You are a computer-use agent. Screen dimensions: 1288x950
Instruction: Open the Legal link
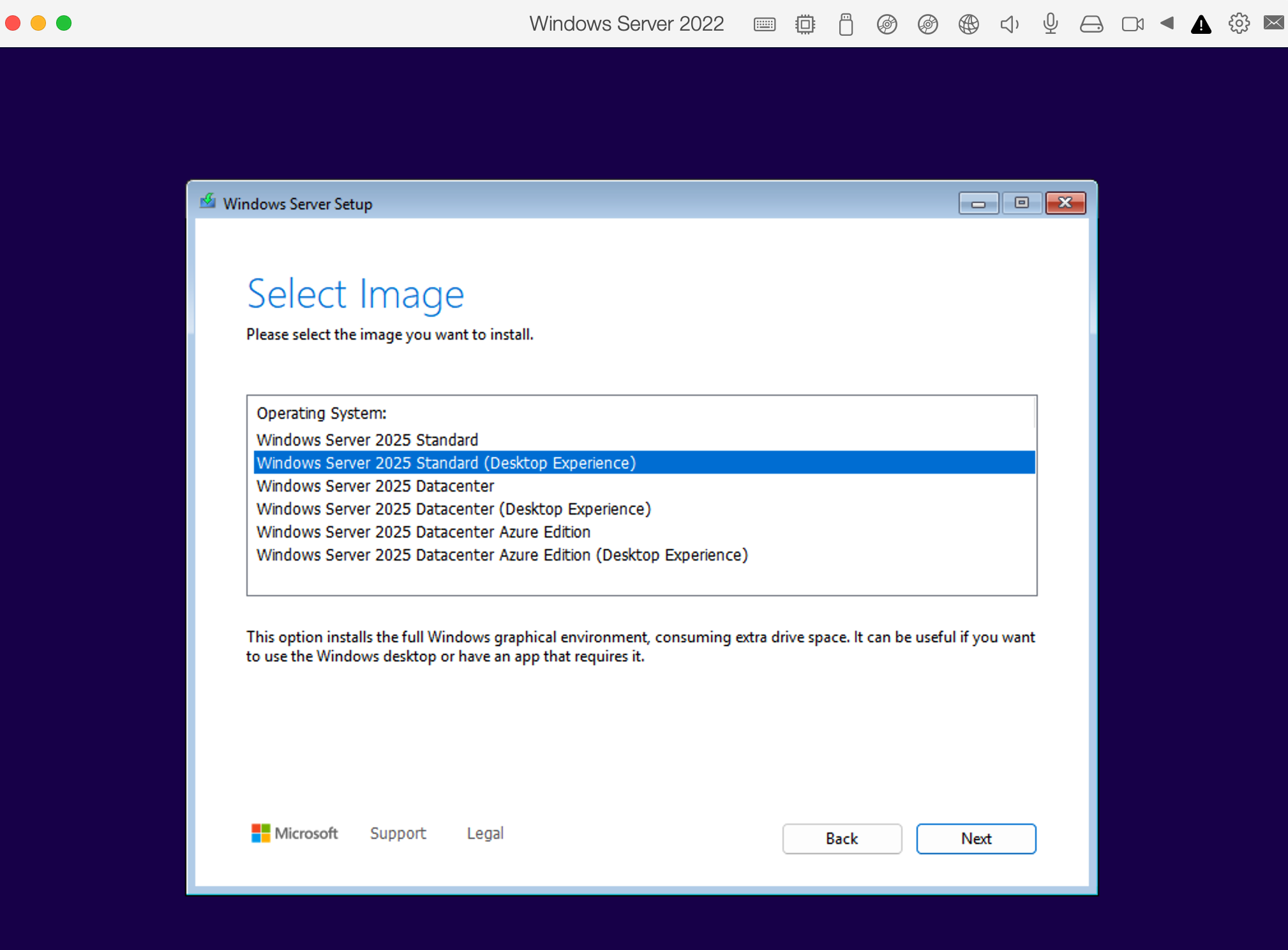pos(485,833)
